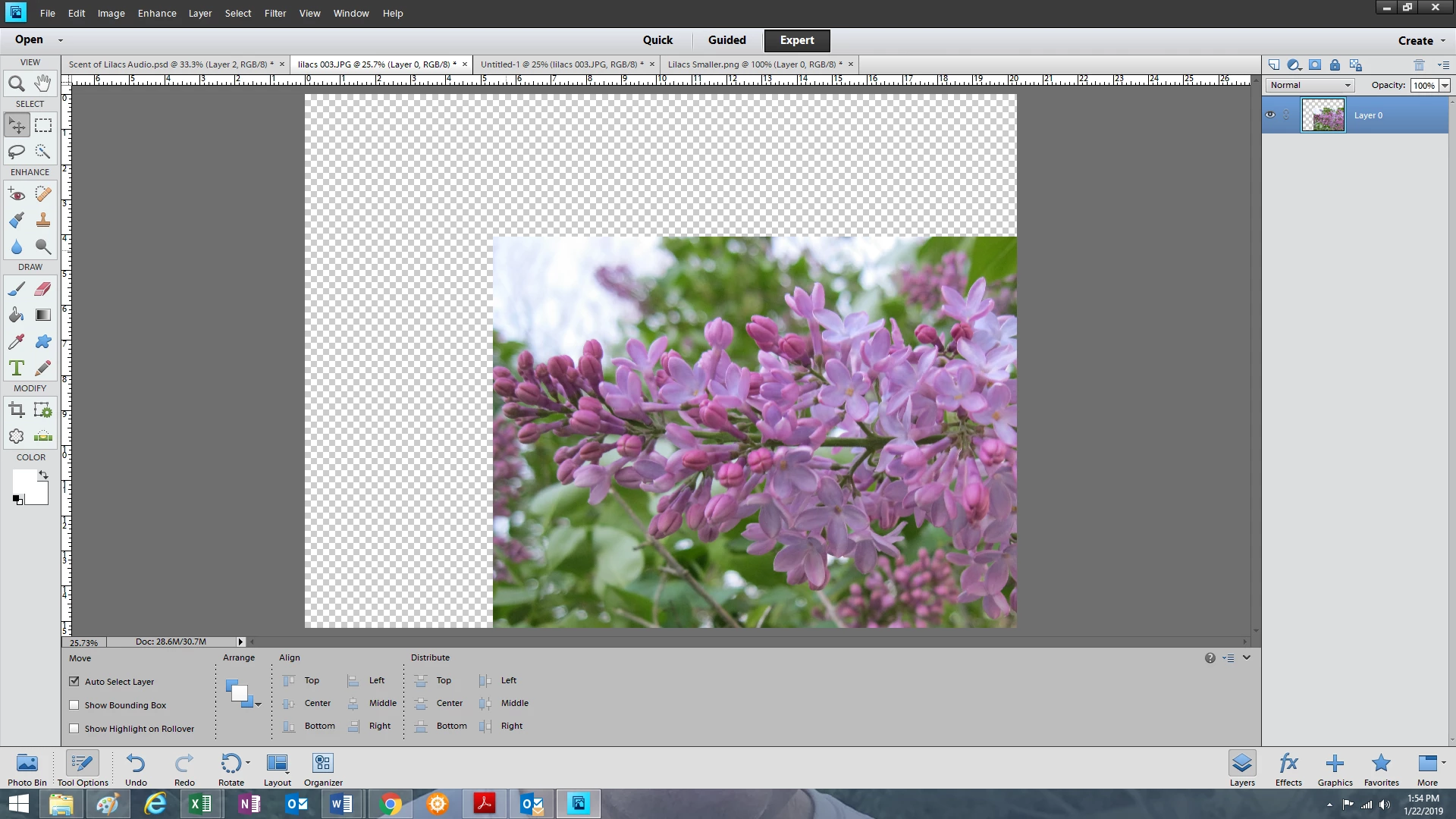The height and width of the screenshot is (819, 1456).
Task: Enable Show Bounding Box checkbox
Action: (x=74, y=705)
